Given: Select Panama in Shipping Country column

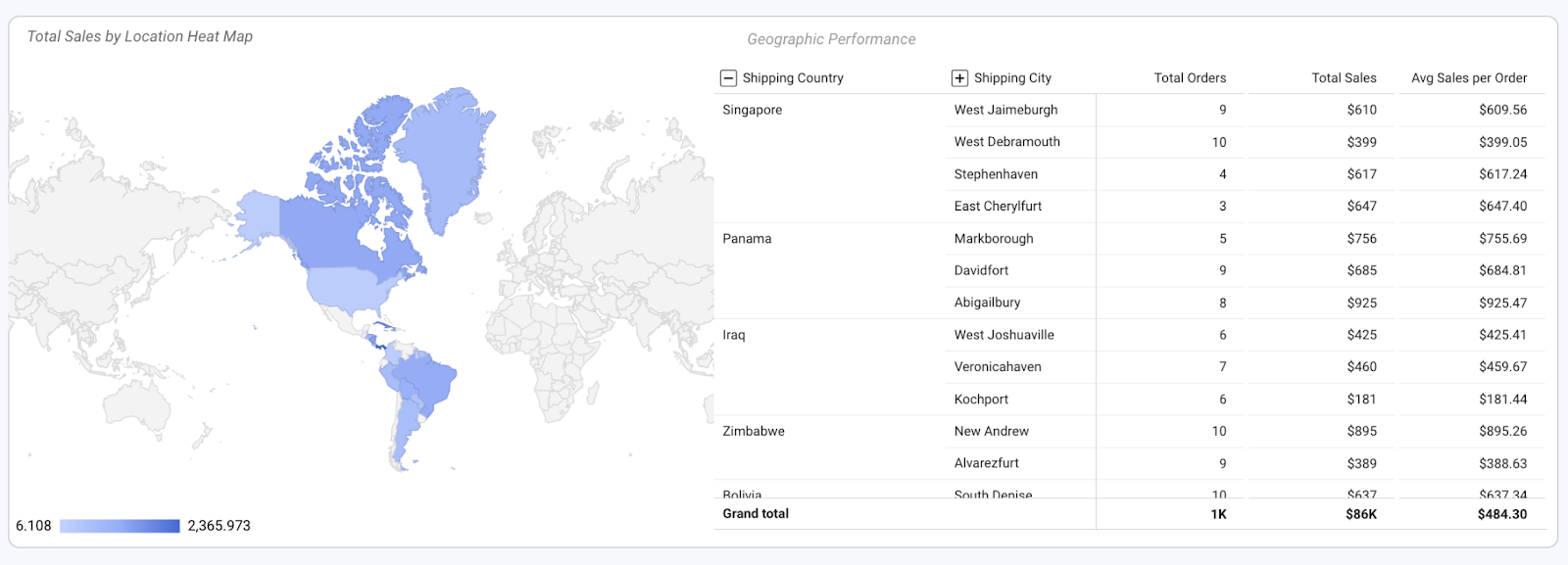Looking at the screenshot, I should tap(747, 239).
